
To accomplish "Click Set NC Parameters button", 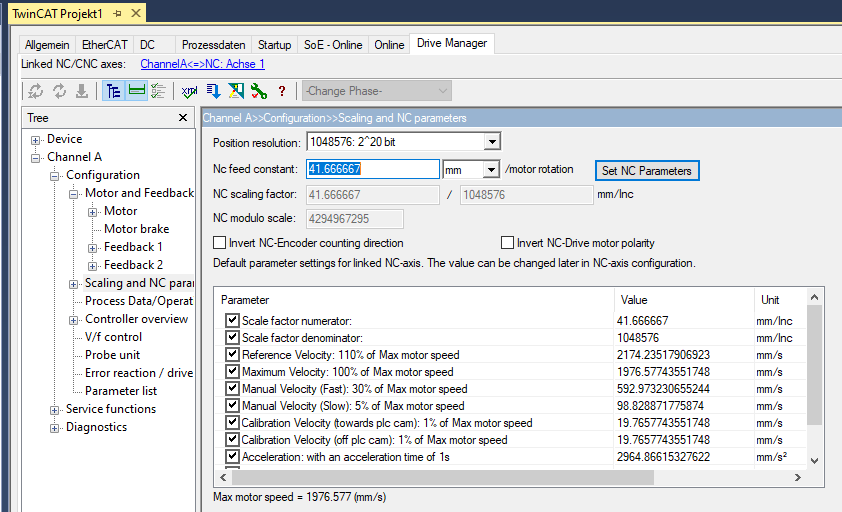I will click(647, 170).
